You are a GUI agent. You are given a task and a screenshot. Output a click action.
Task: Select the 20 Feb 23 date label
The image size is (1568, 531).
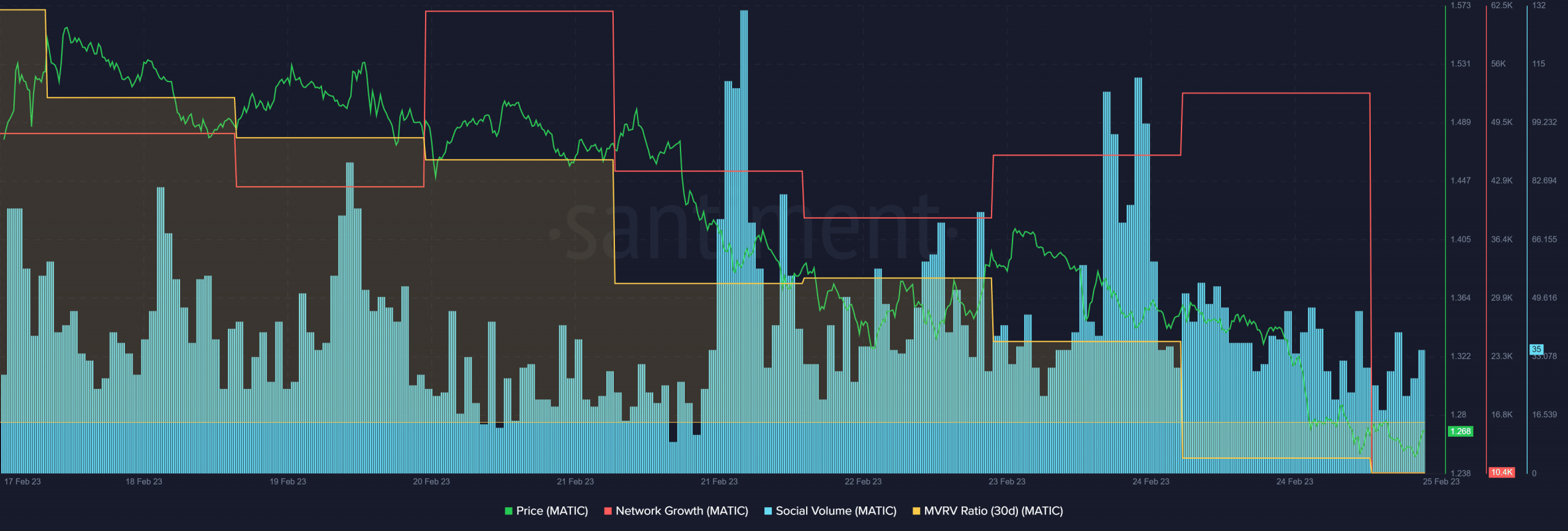431,481
